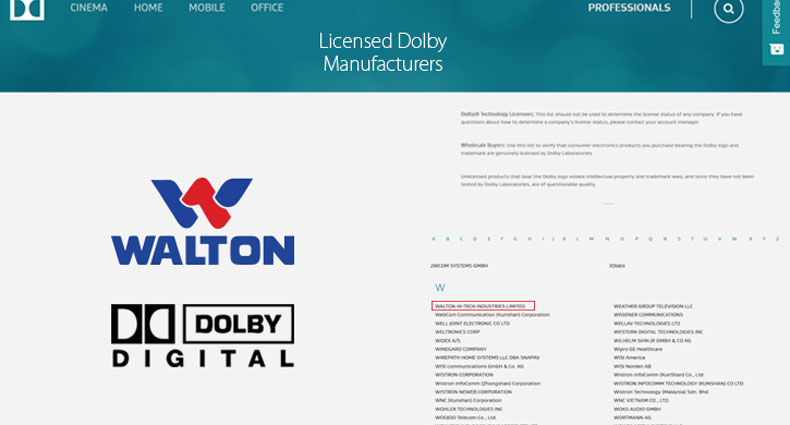Jump to letter W in the index

(x=734, y=239)
